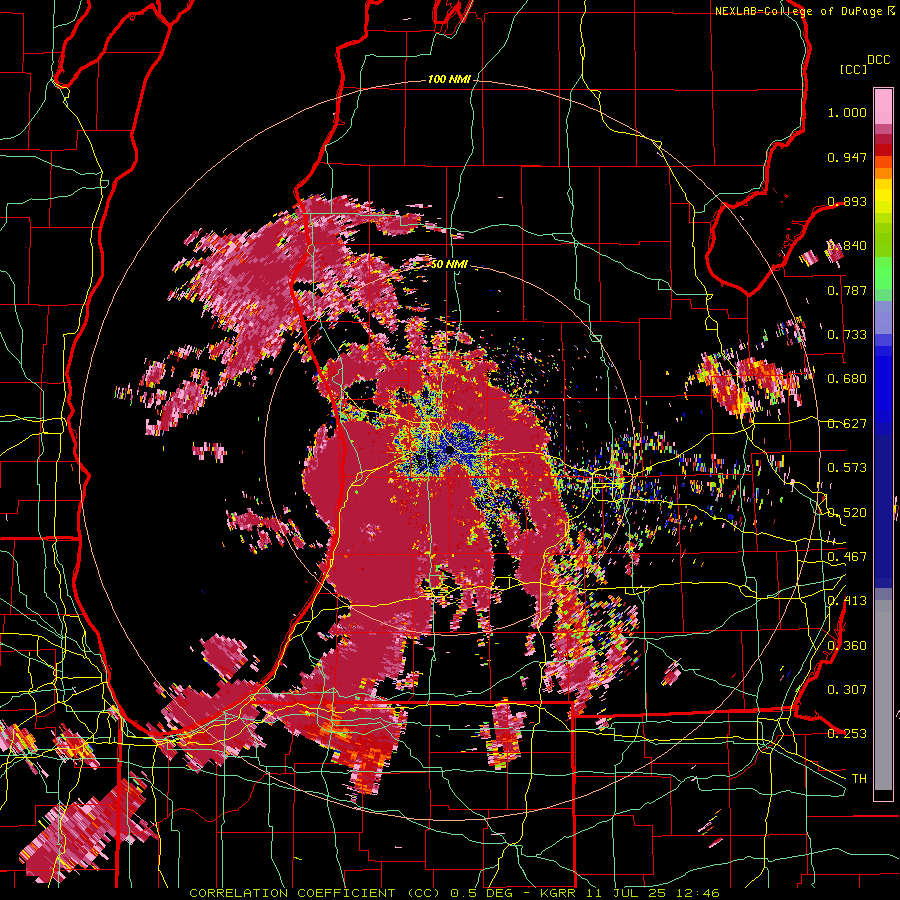Select the 0.947 scale value

click(847, 157)
